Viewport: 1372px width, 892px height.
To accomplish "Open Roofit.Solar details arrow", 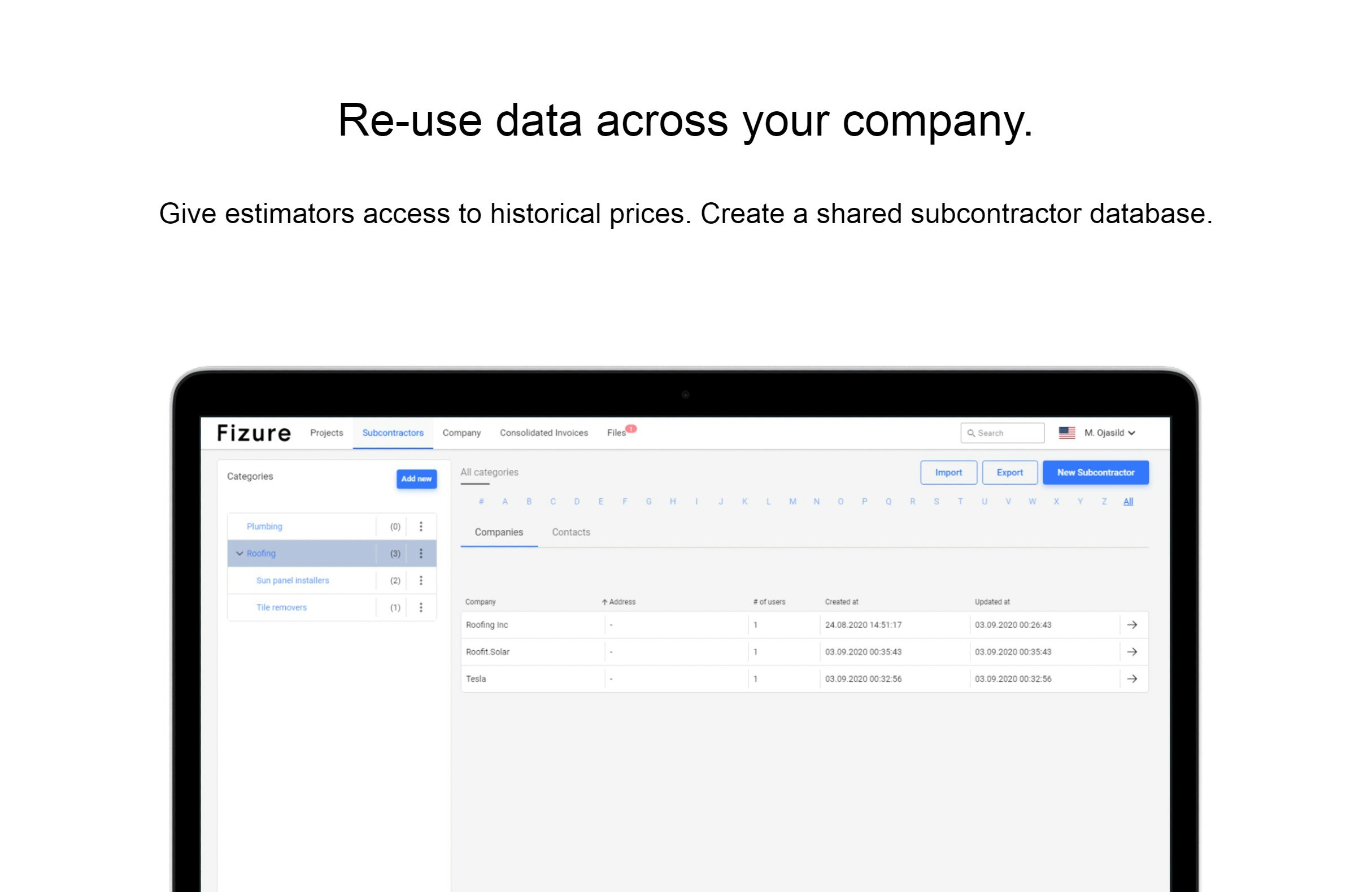I will point(1131,652).
